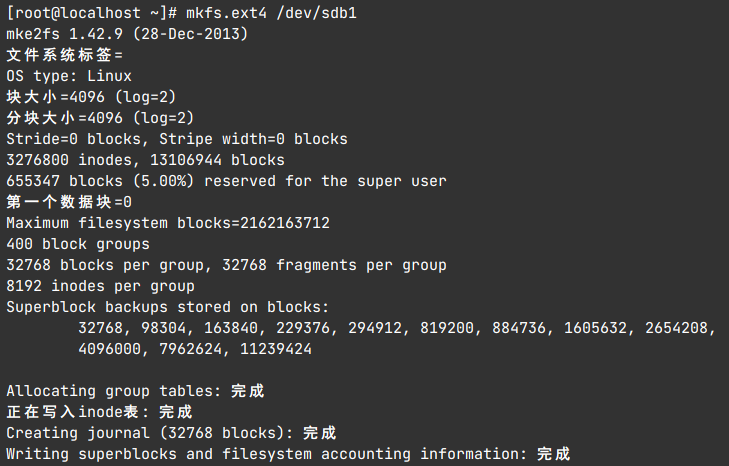Click the 'Superblock backups stored on blocks' line

[168, 307]
